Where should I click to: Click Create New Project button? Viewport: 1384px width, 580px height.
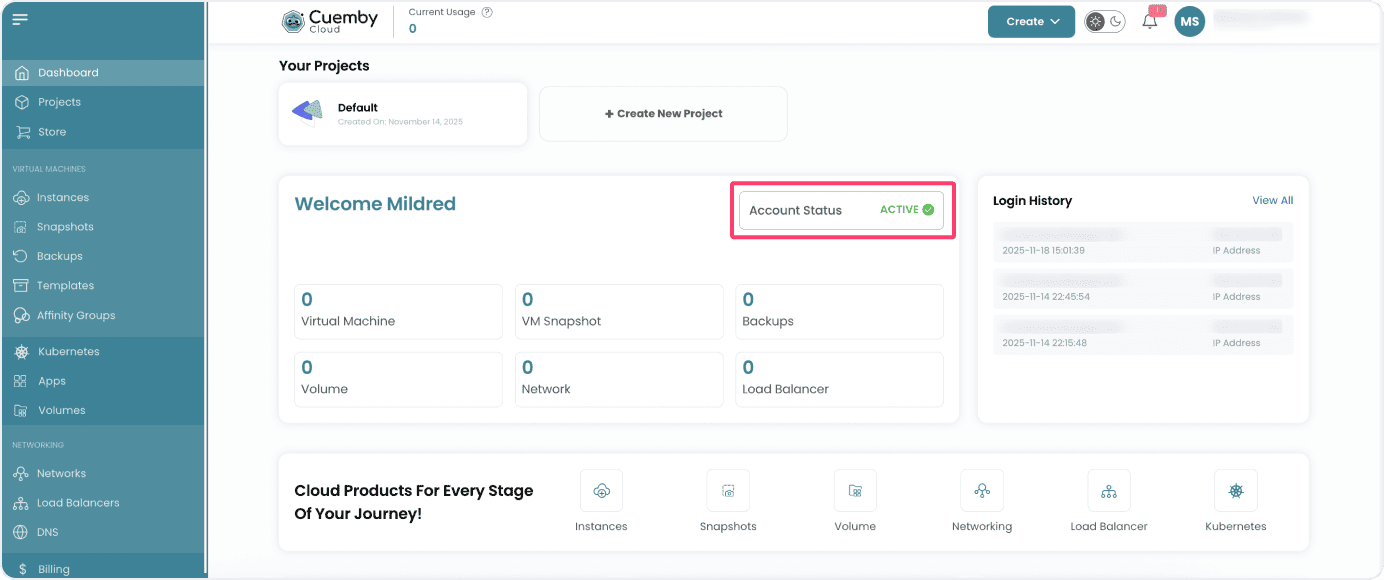[663, 114]
